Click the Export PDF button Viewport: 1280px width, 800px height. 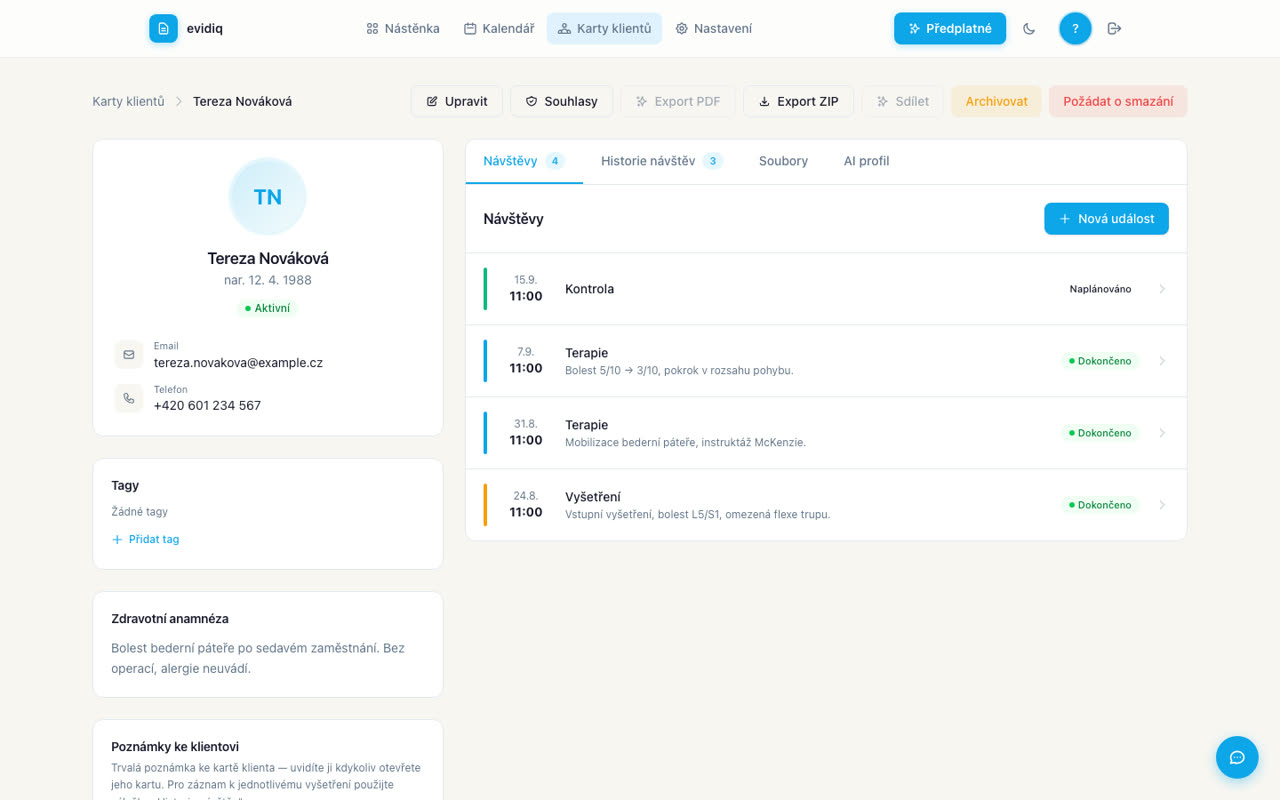pyautogui.click(x=678, y=101)
